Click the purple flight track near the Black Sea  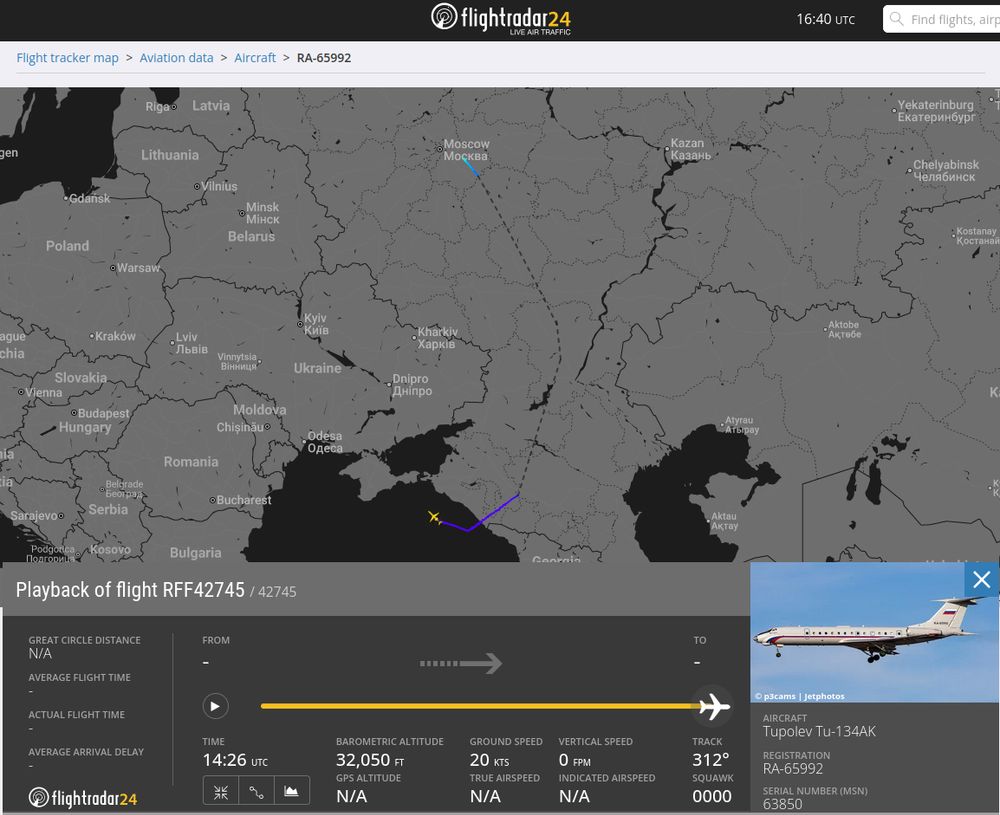(480, 514)
